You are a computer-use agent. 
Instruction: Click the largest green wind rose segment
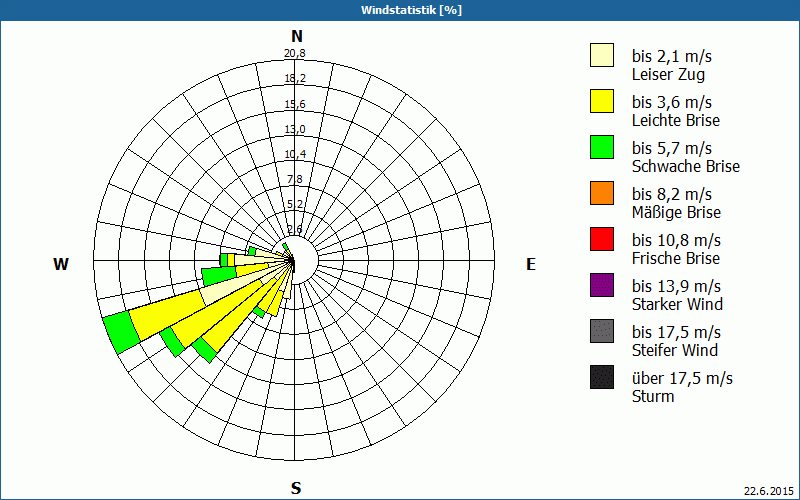tap(121, 332)
